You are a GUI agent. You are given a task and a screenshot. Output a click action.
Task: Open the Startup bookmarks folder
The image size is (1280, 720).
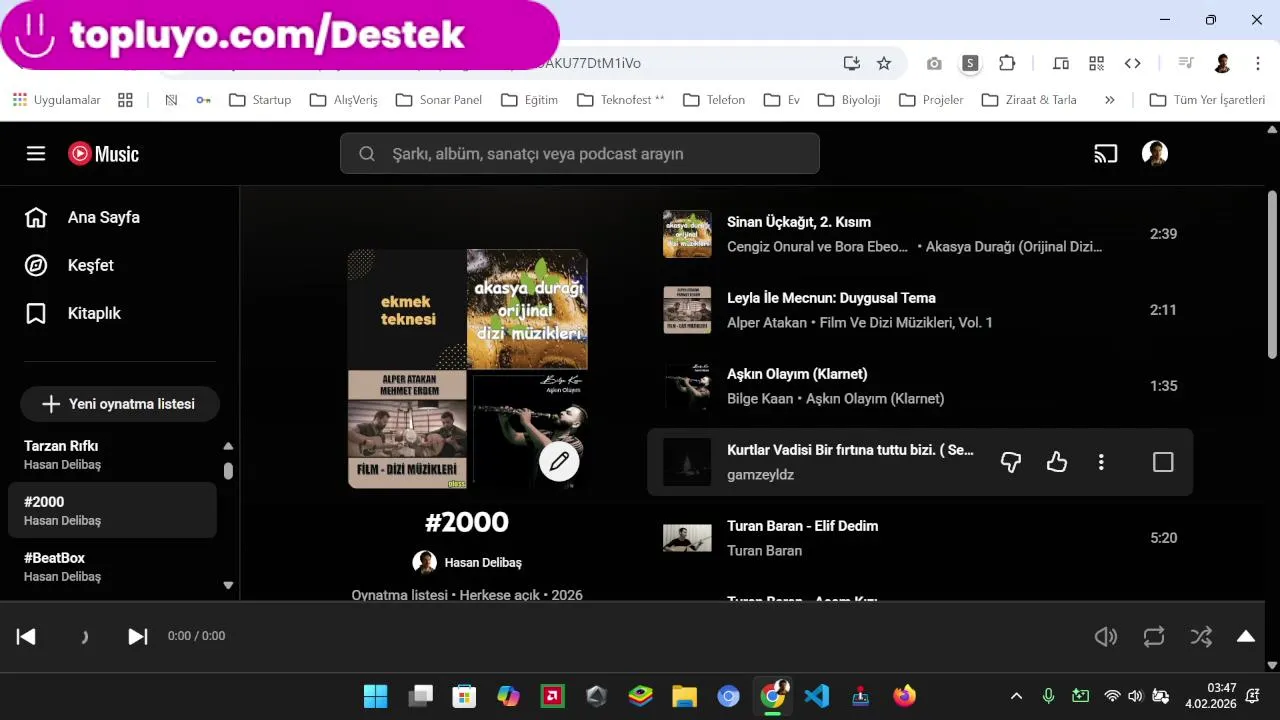(260, 100)
